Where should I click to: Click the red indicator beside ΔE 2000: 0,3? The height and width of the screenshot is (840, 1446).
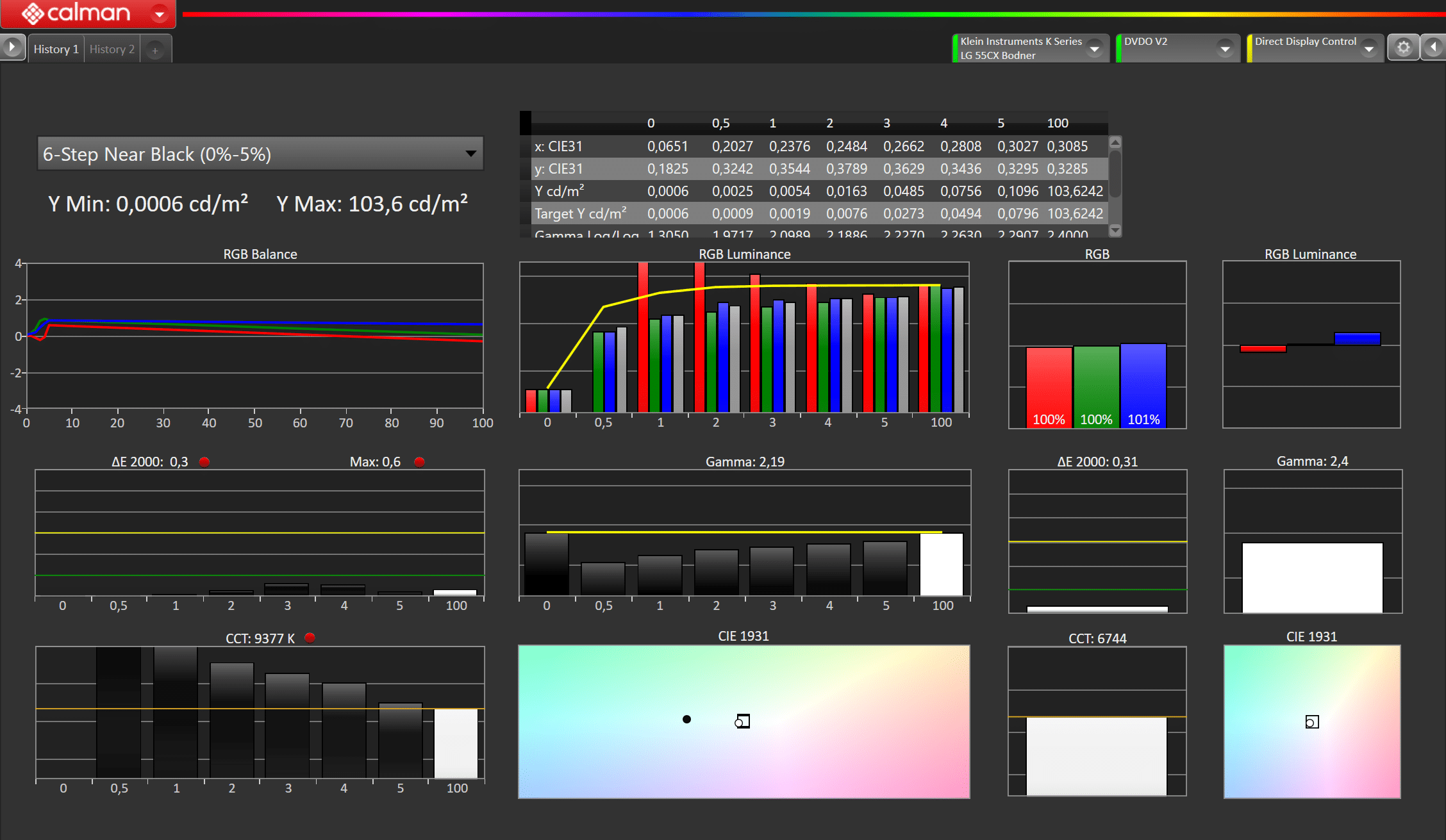204,462
